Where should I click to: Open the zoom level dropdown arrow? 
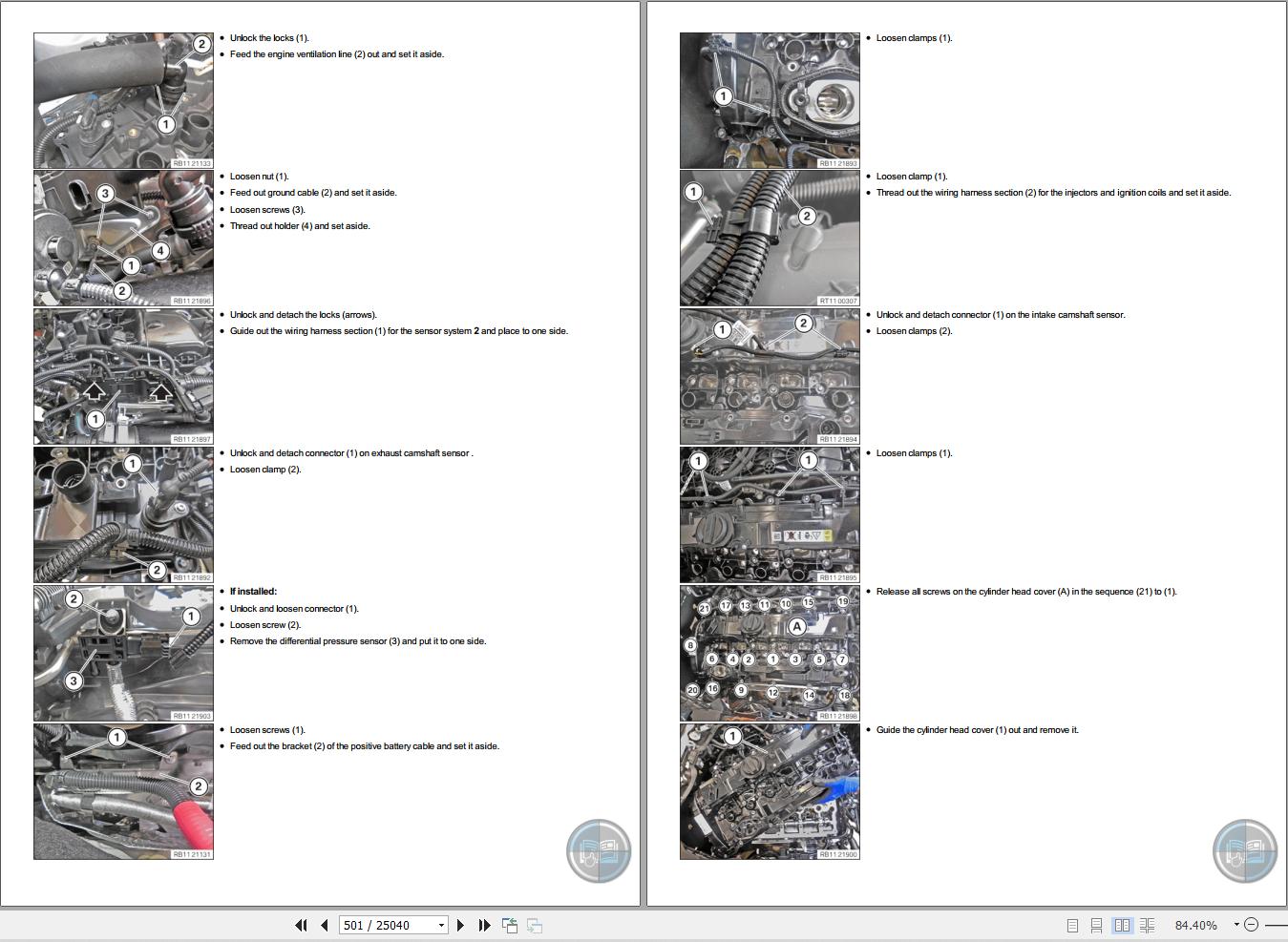1235,924
